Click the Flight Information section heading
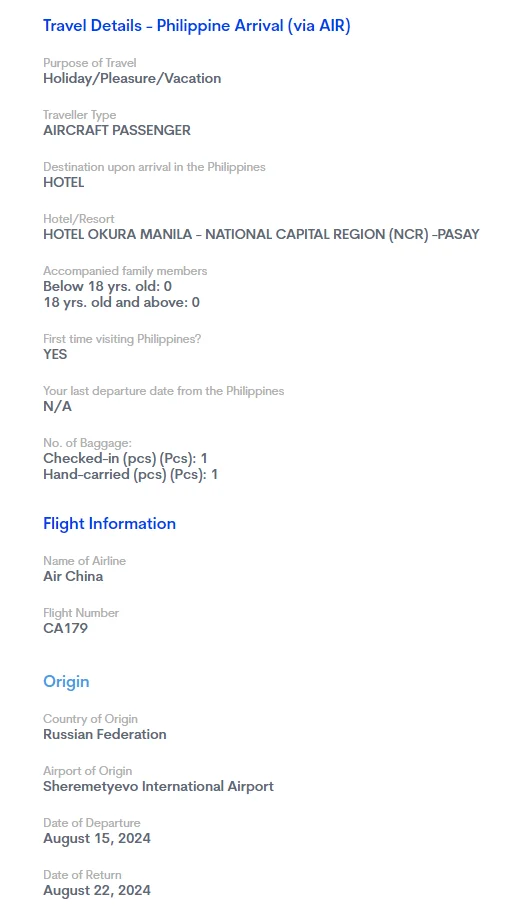Screen dimensions: 520x924 point(109,523)
